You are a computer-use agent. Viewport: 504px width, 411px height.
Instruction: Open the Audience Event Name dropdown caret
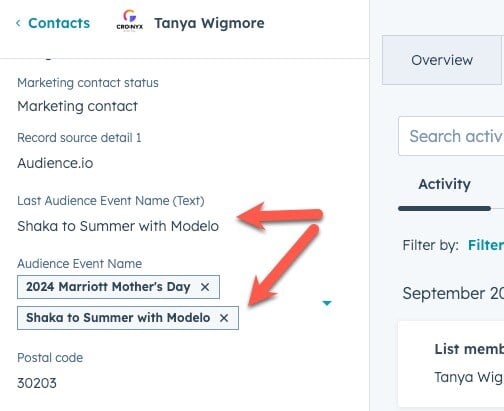pos(327,303)
